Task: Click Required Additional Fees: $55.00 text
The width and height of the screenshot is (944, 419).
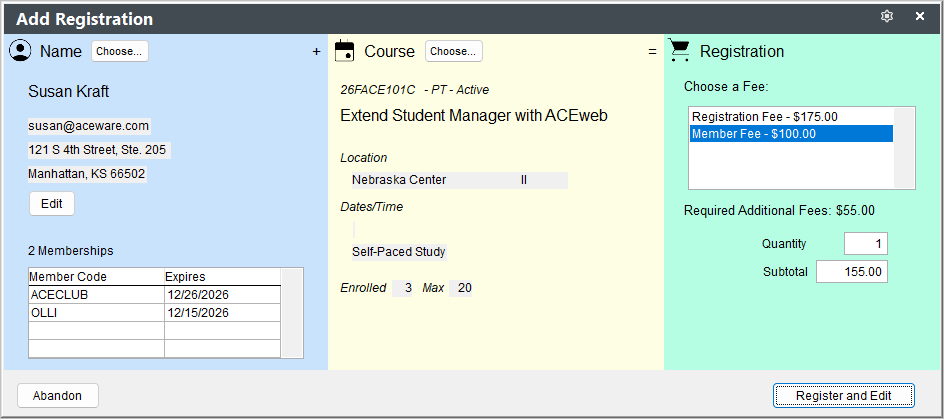Action: click(x=779, y=211)
